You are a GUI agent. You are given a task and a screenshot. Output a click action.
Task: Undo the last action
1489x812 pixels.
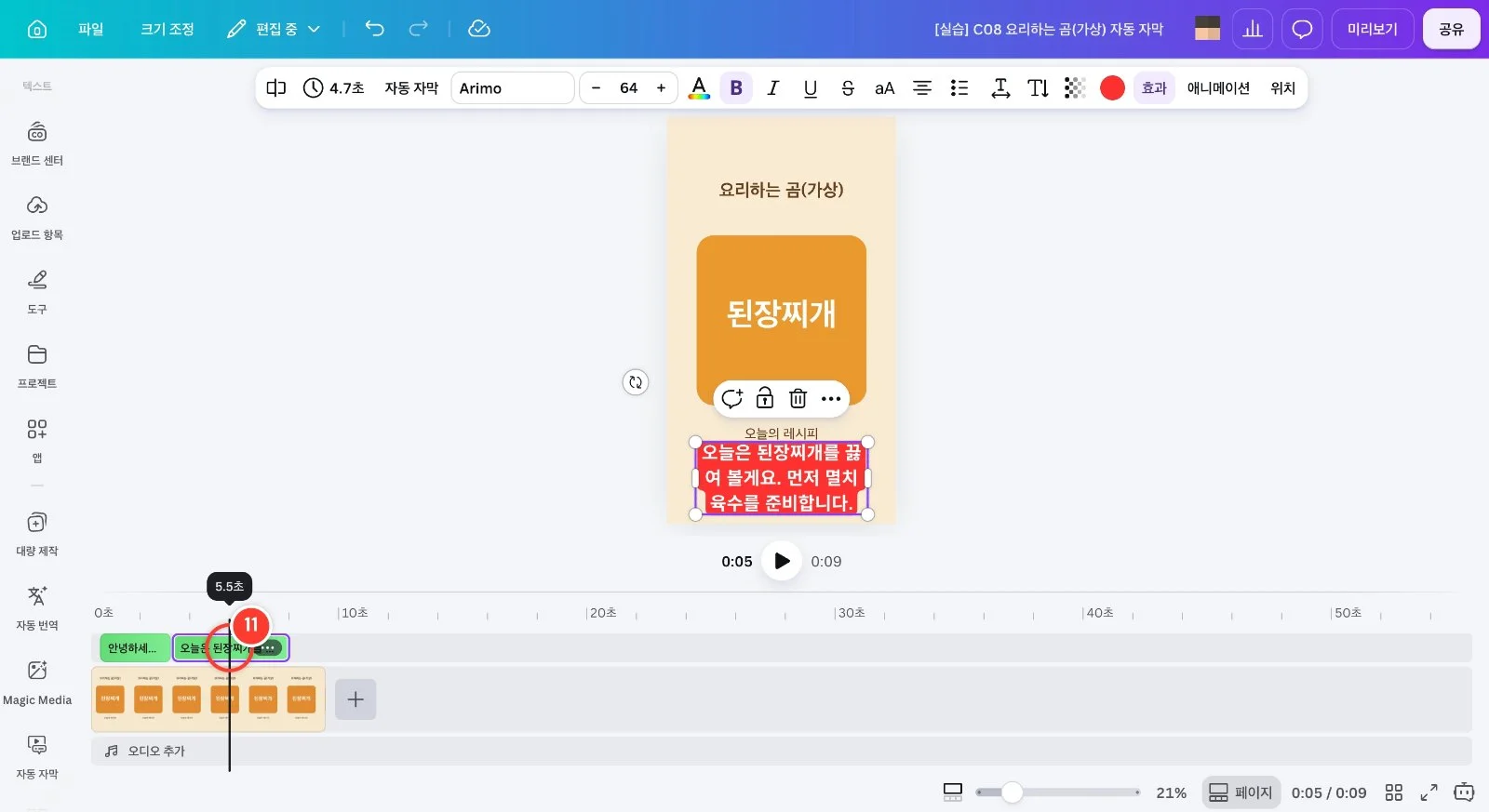pos(374,29)
